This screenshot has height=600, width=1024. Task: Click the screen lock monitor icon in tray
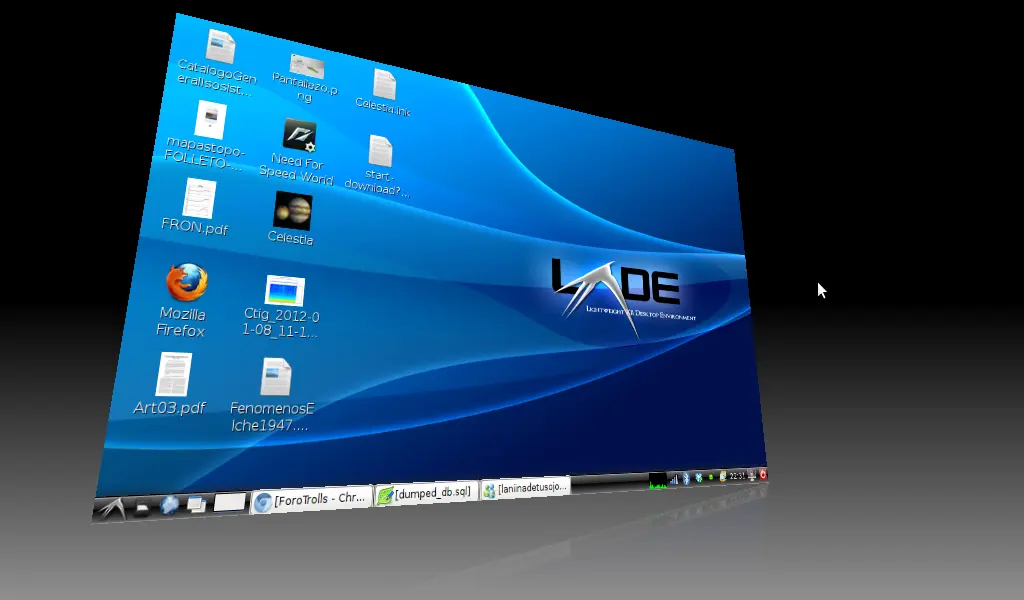pyautogui.click(x=752, y=475)
